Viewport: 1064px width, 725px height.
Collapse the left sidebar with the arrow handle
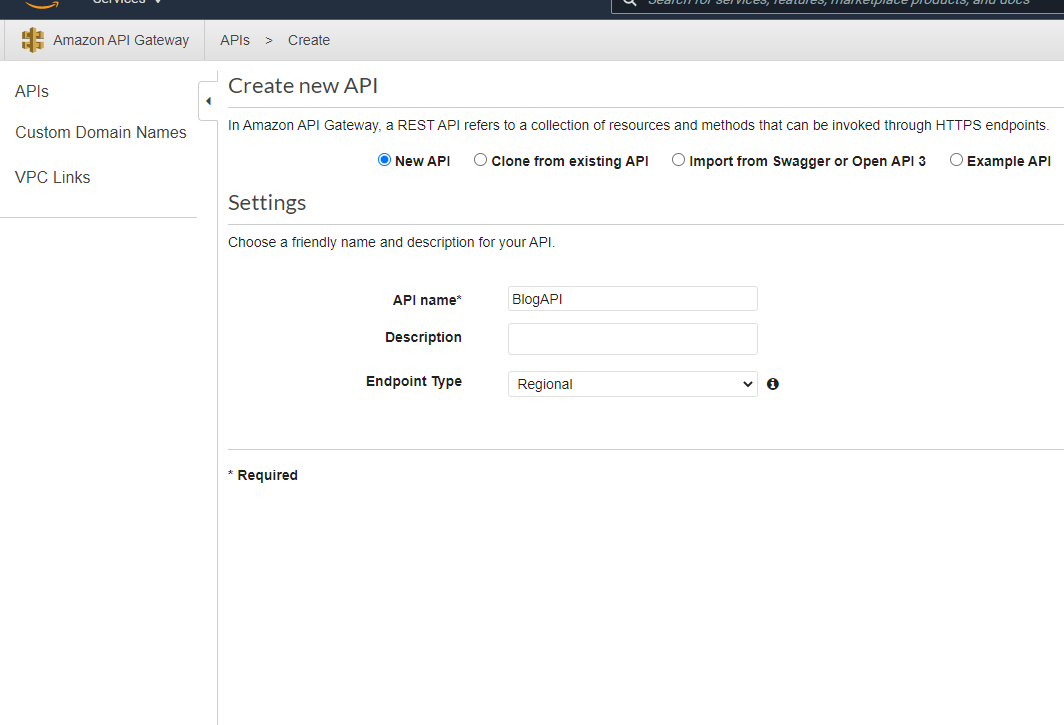pyautogui.click(x=208, y=101)
